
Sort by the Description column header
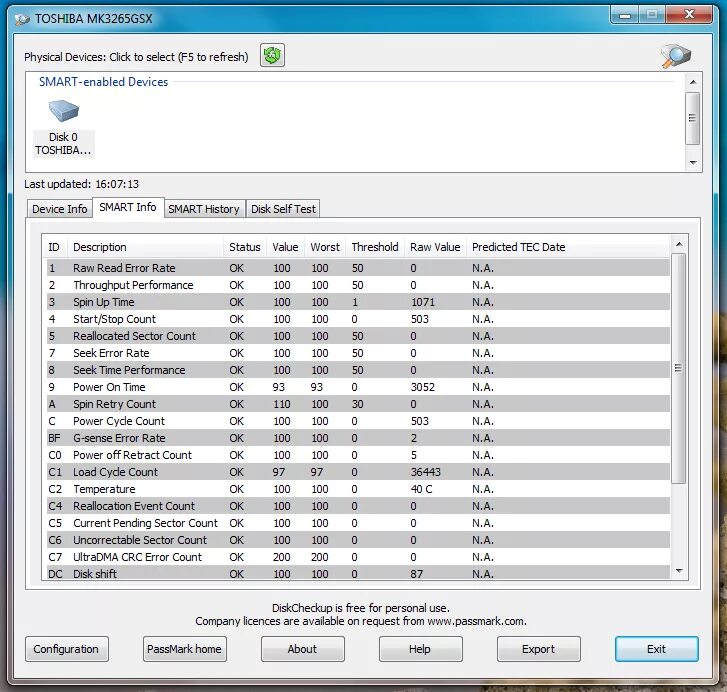pos(146,247)
